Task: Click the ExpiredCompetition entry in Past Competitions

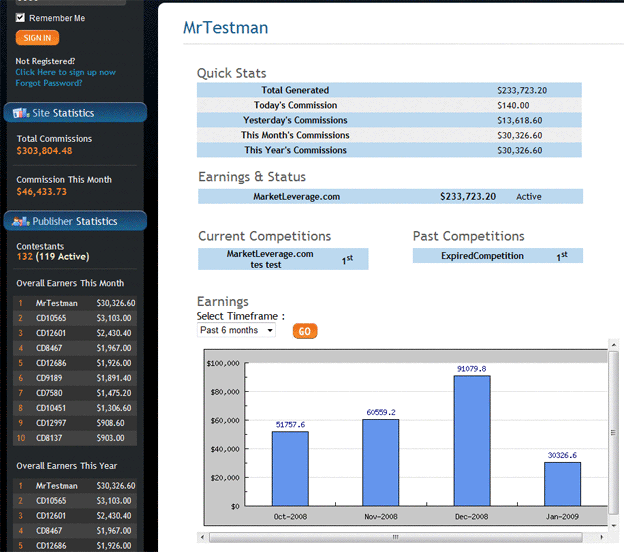Action: coord(498,256)
